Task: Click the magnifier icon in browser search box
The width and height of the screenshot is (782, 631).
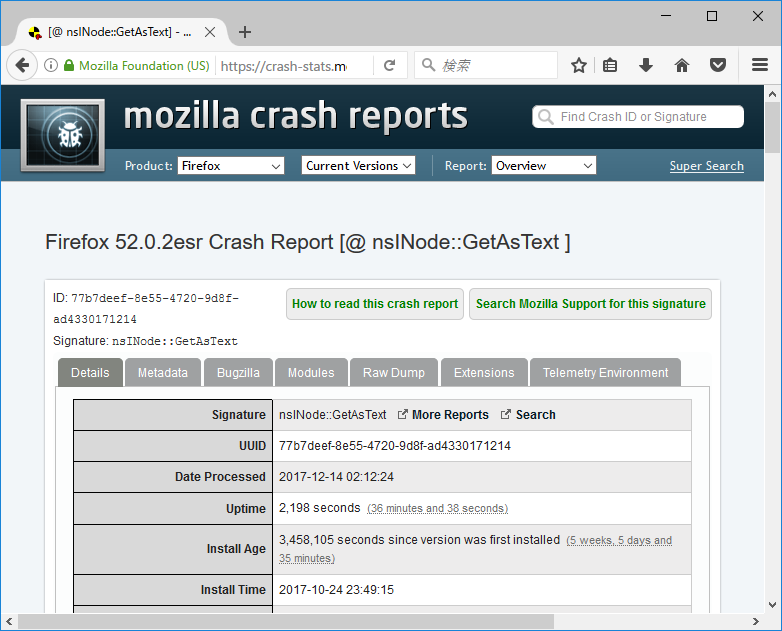Action: (428, 65)
